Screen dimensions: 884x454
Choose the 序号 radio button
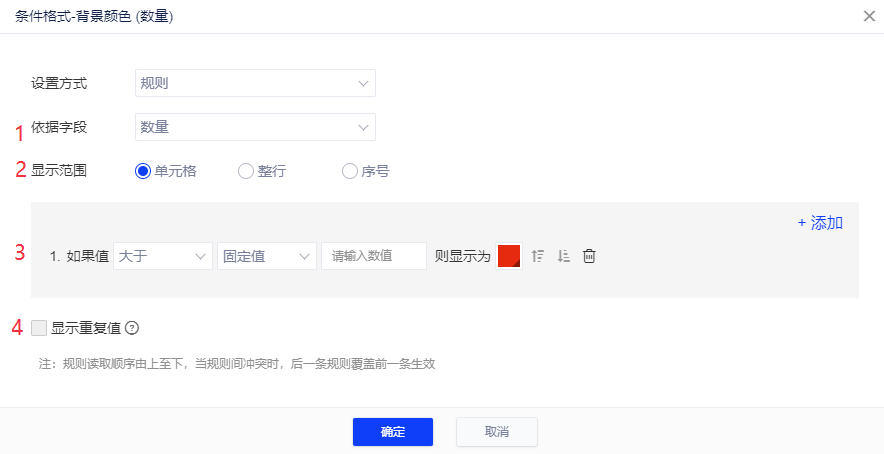coord(350,171)
